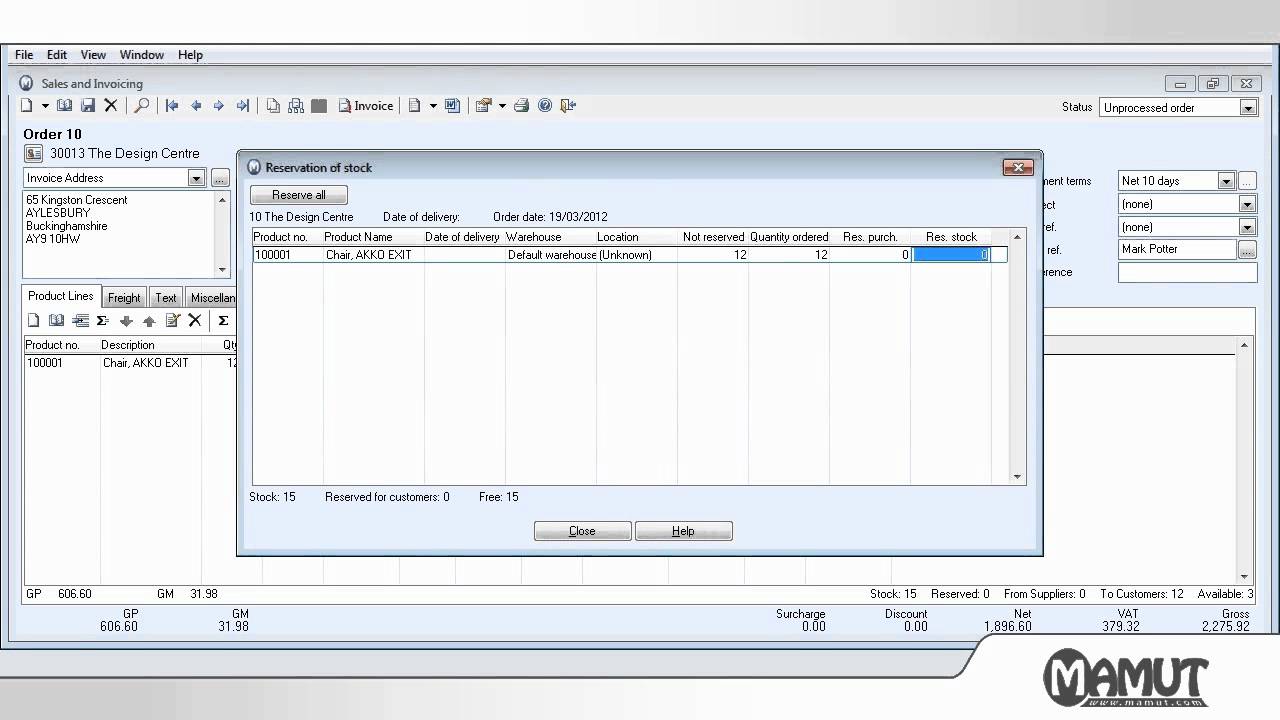Open the magnifying glass search icon
The width and height of the screenshot is (1280, 720).
pyautogui.click(x=142, y=105)
